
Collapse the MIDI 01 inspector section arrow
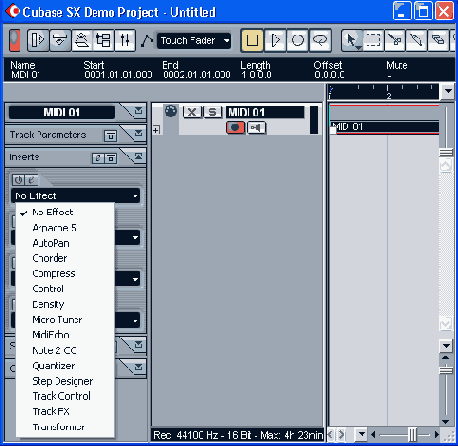click(138, 111)
